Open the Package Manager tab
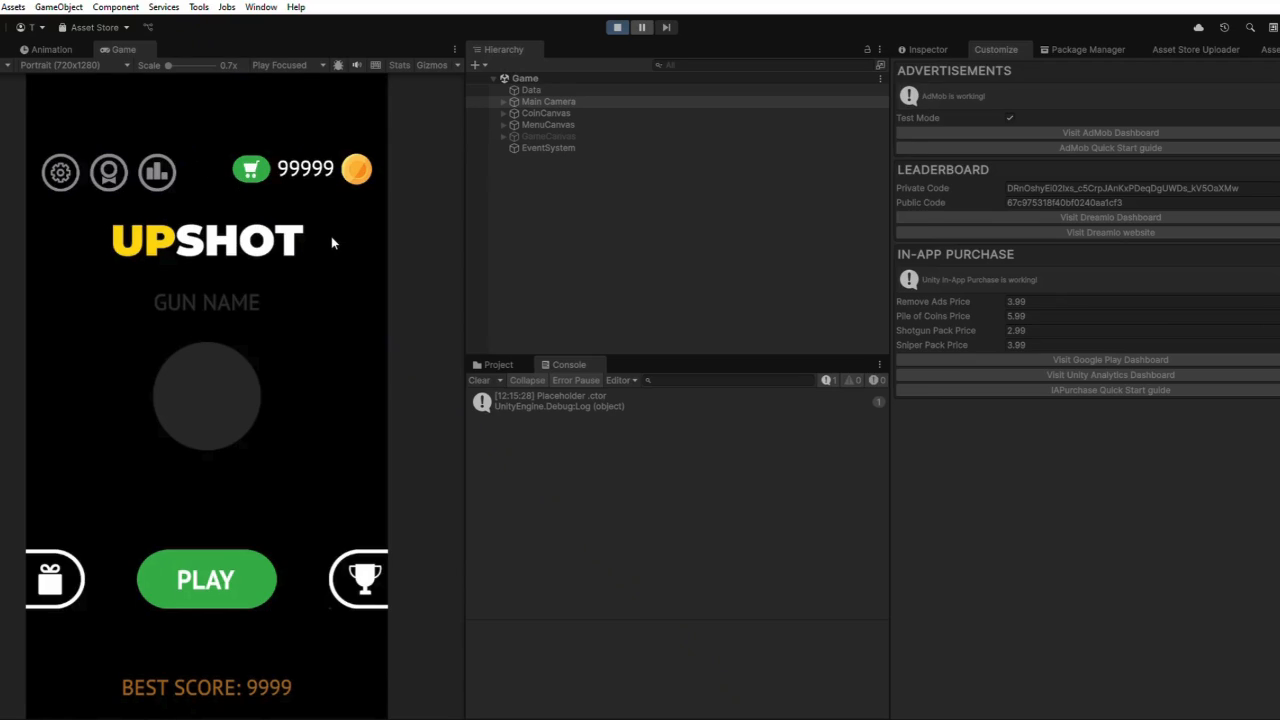This screenshot has width=1280, height=720. [x=1082, y=49]
